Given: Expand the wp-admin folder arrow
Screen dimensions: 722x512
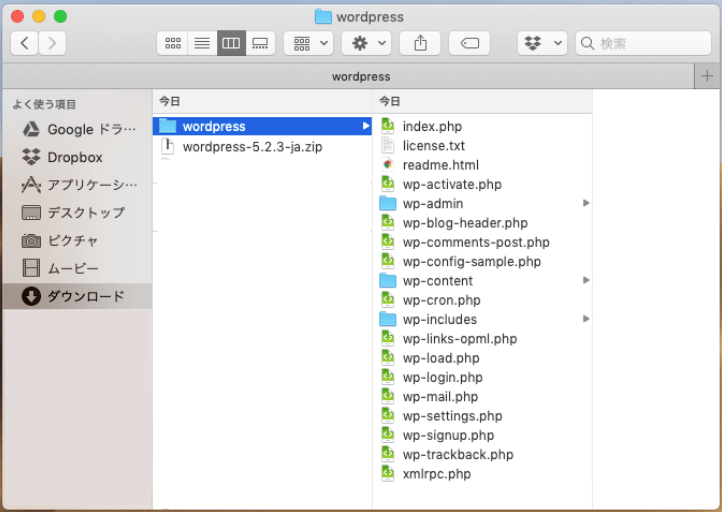Looking at the screenshot, I should [586, 203].
